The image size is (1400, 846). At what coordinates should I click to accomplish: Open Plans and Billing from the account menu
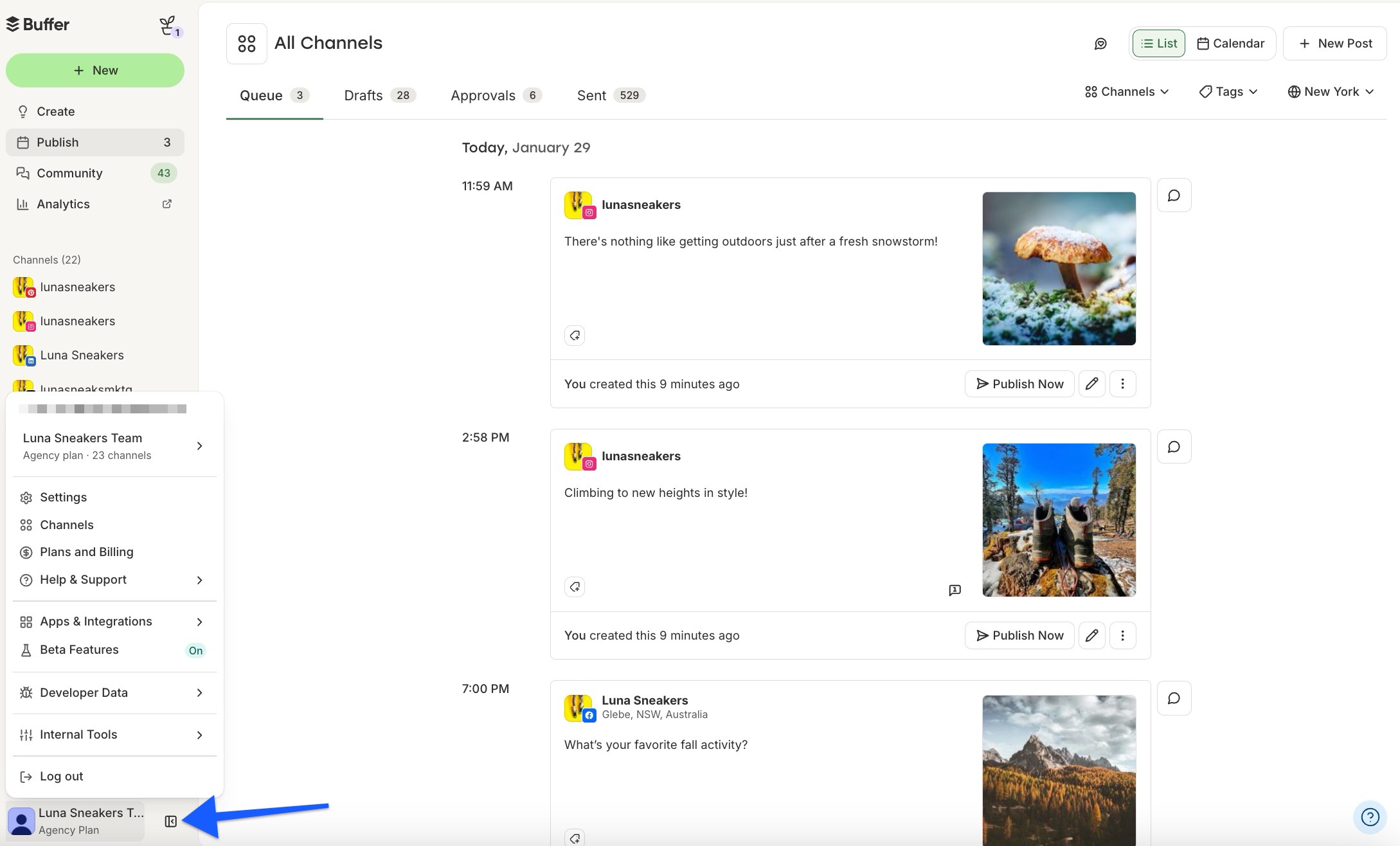(x=86, y=552)
